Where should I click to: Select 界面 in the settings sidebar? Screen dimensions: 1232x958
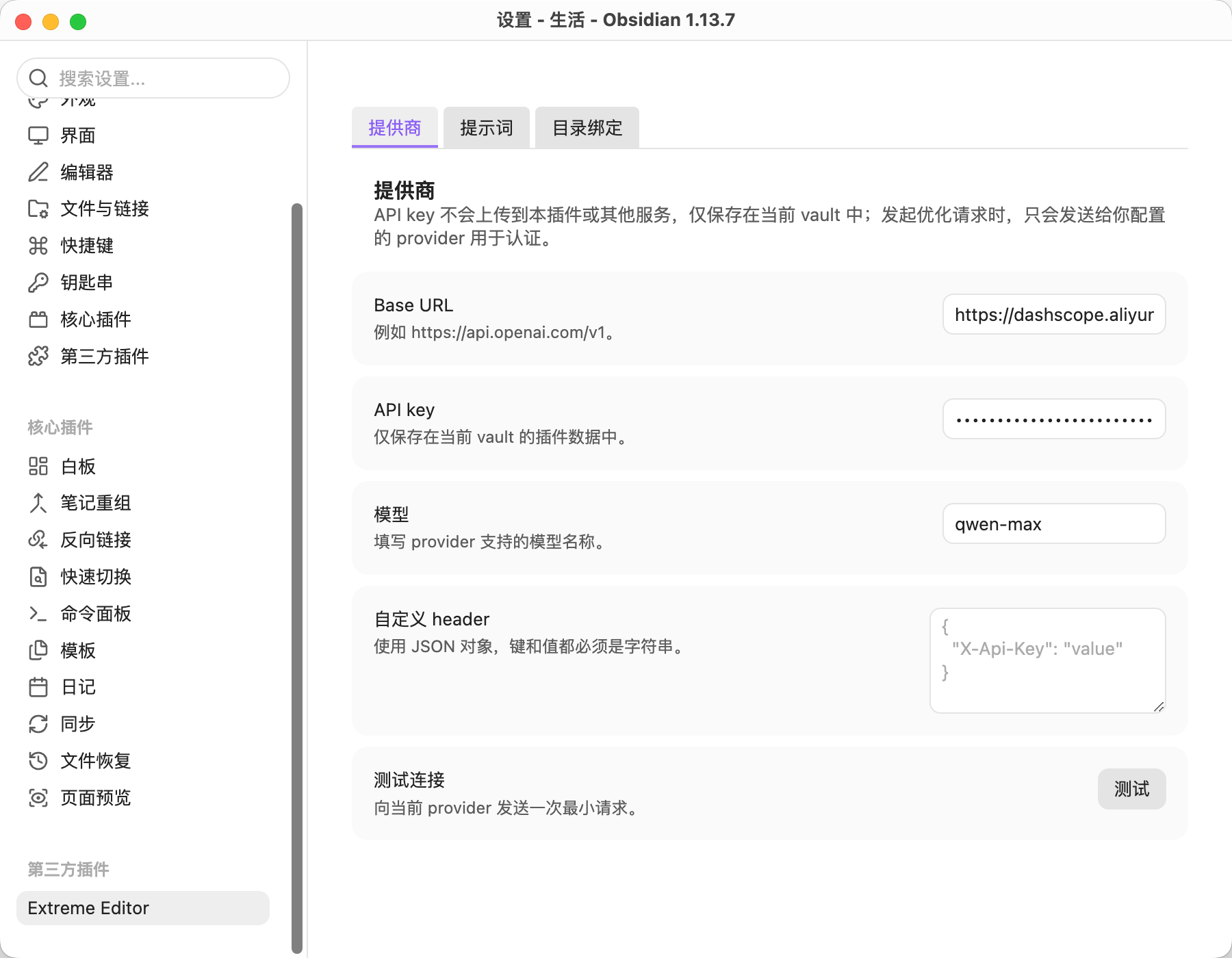click(78, 135)
